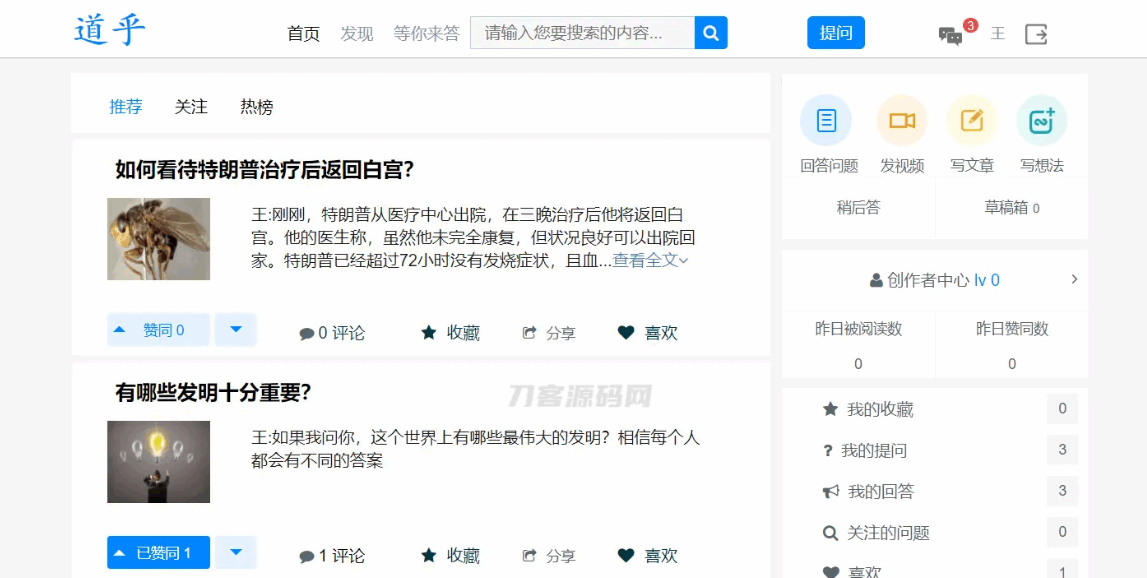
Task: Click the search magnifier icon
Action: (x=711, y=32)
